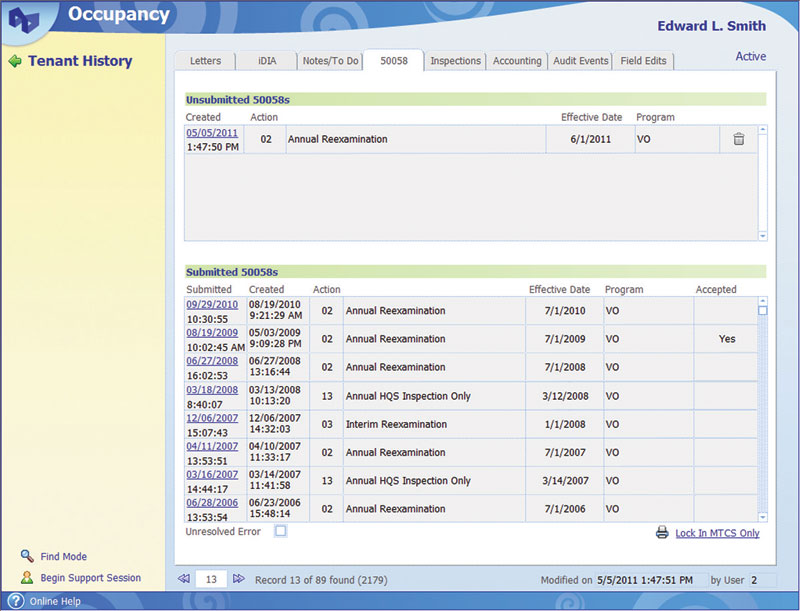Screen dimensions: 800x611
Task: Delete the unsubmitted Annual Reexamination with trash icon
Action: [738, 139]
